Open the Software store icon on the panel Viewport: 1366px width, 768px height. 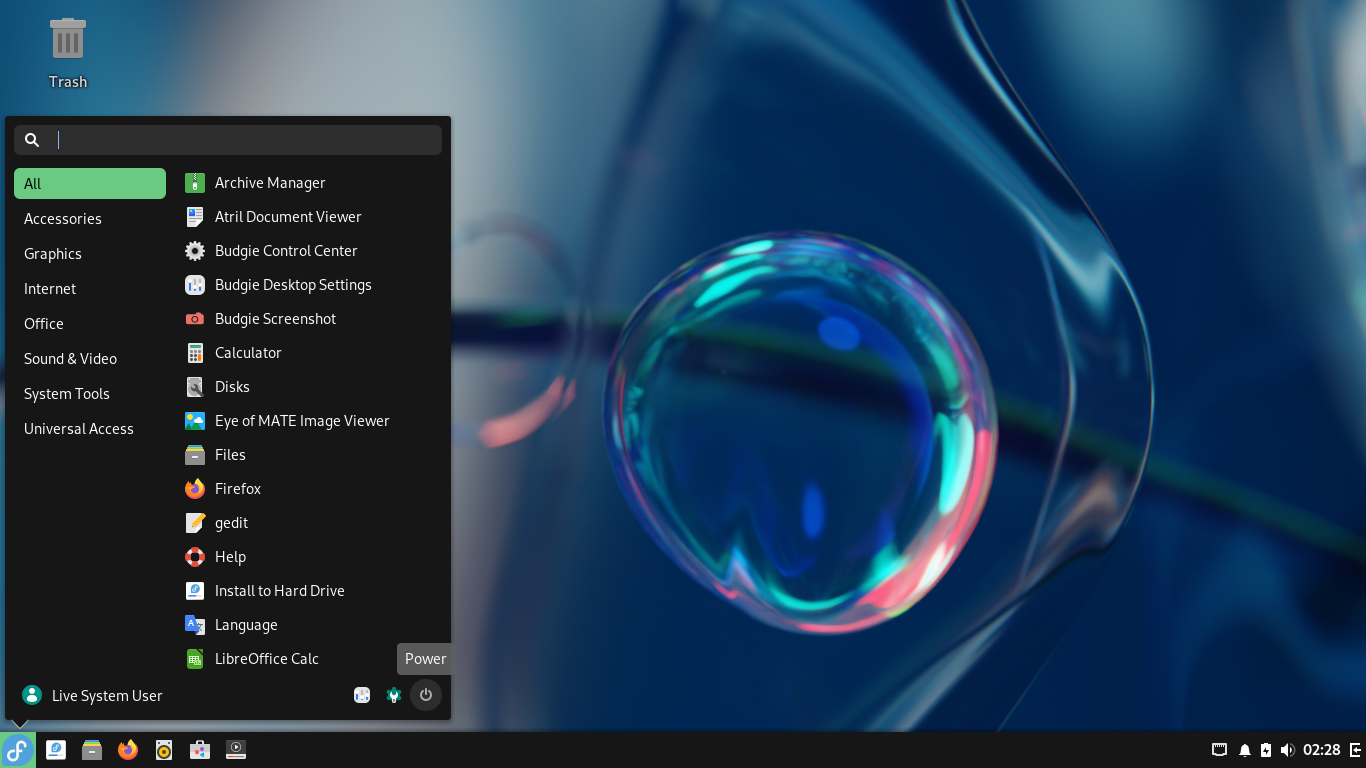[x=200, y=750]
